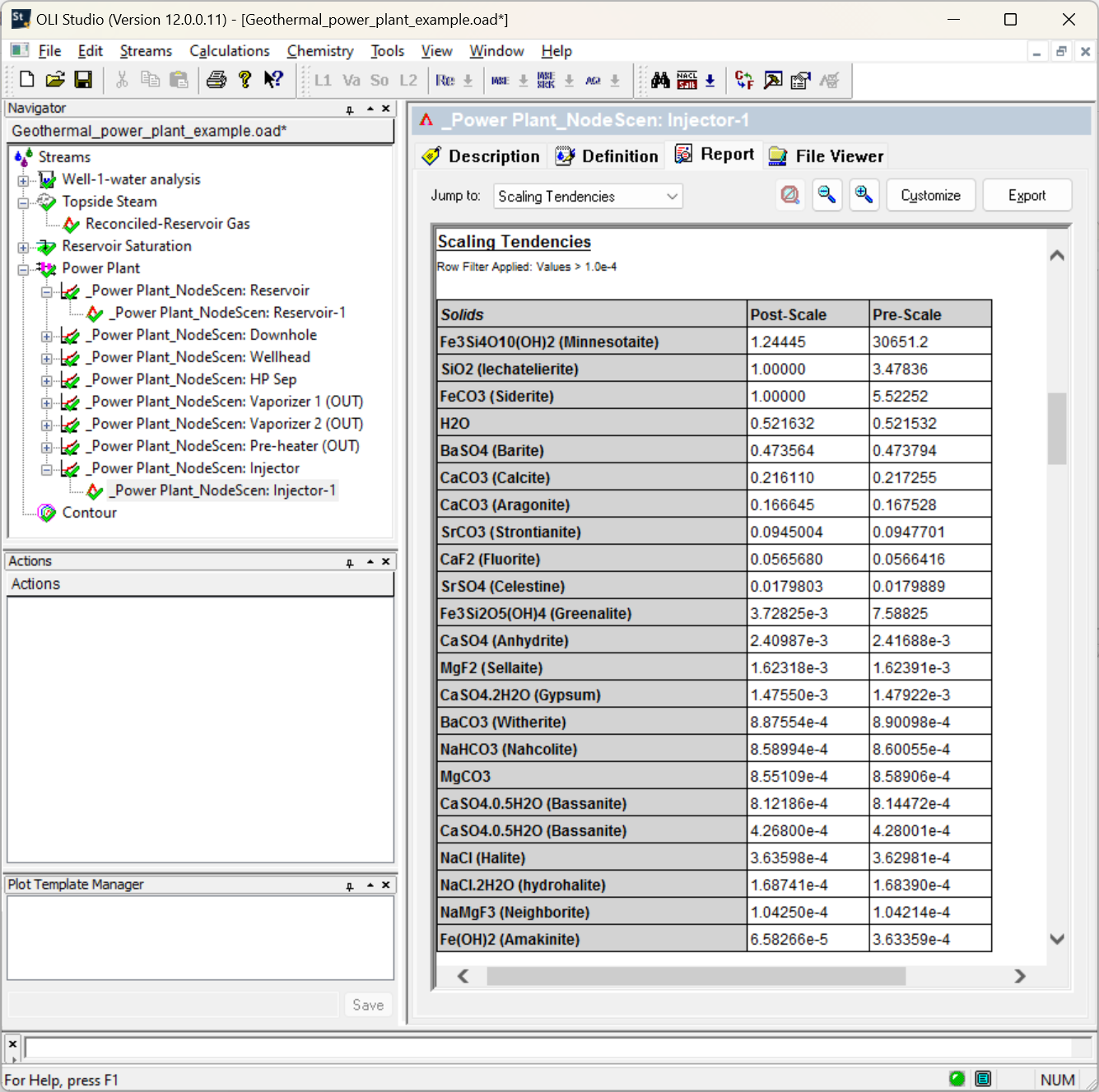Screen dimensions: 1099x1092
Task: Expand the Reservoir Saturation node
Action: click(23, 247)
